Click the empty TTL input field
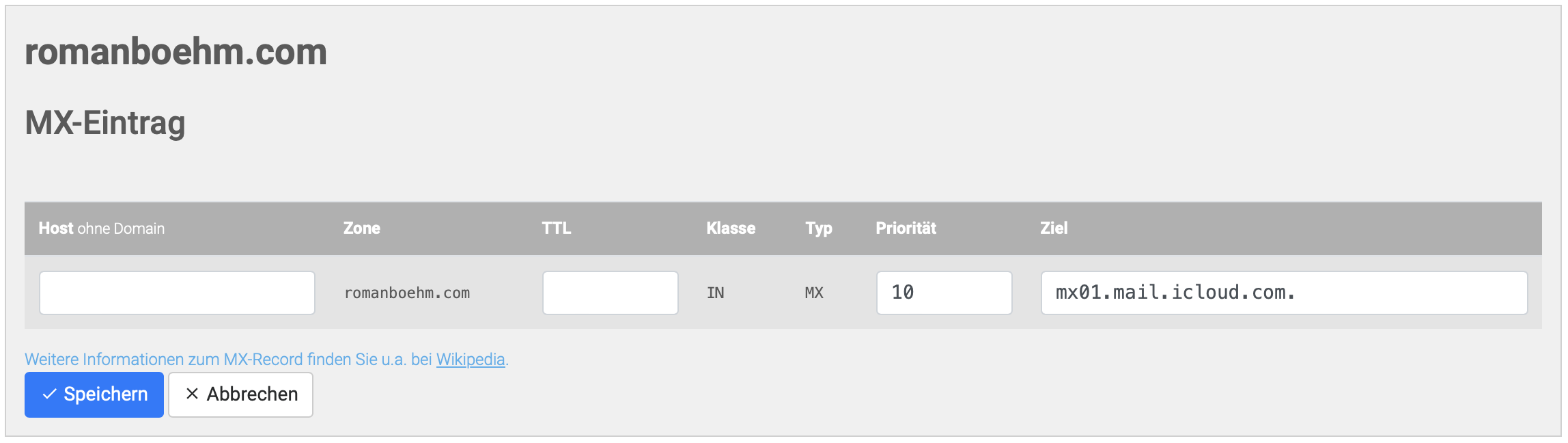 [610, 293]
